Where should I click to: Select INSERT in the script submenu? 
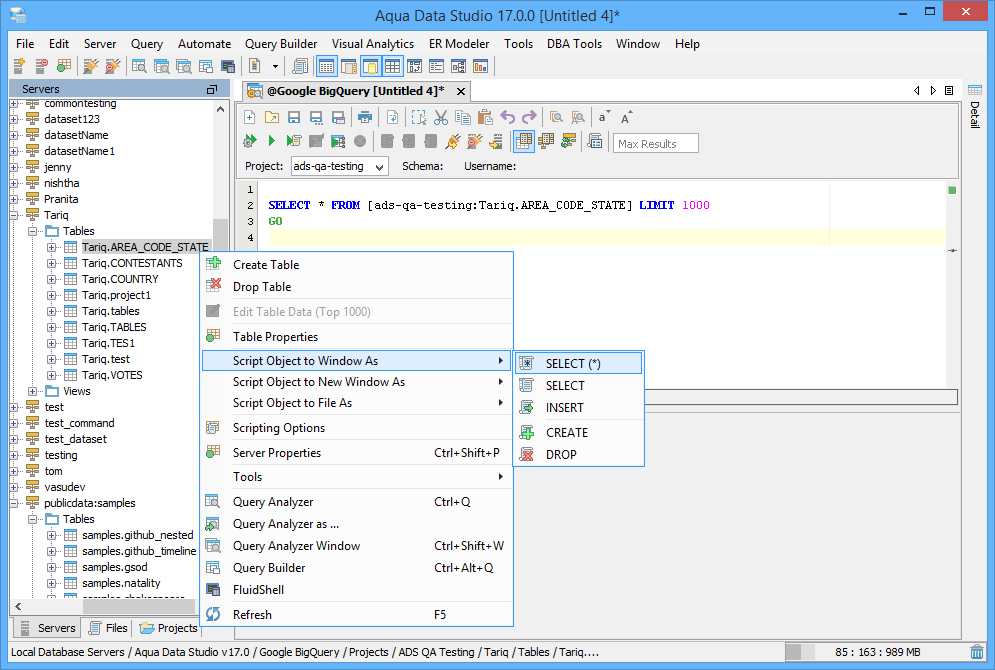(579, 407)
